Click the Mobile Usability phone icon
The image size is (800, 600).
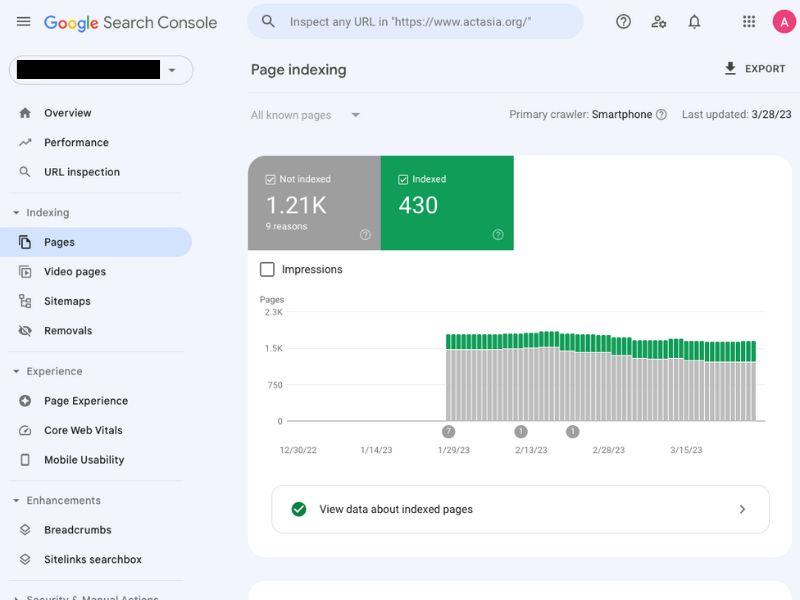pyautogui.click(x=25, y=460)
